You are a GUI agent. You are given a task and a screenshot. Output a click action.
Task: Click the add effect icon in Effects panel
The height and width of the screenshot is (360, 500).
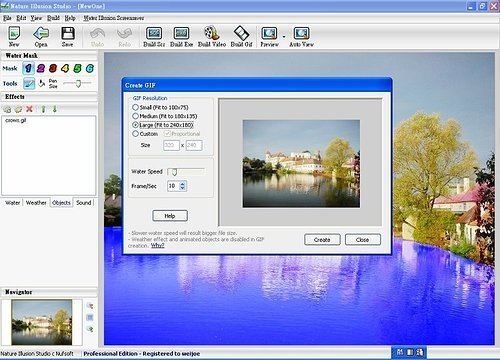tap(7, 109)
